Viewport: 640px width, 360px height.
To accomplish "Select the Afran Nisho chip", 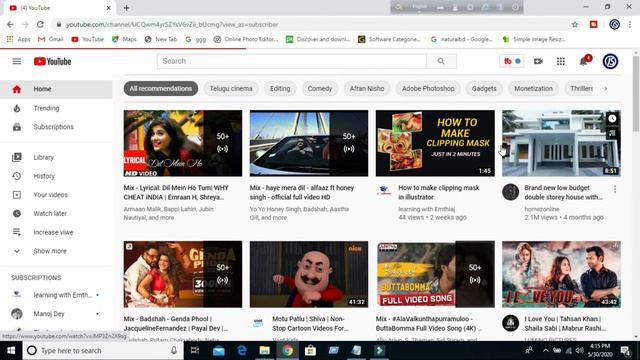I will tap(367, 89).
